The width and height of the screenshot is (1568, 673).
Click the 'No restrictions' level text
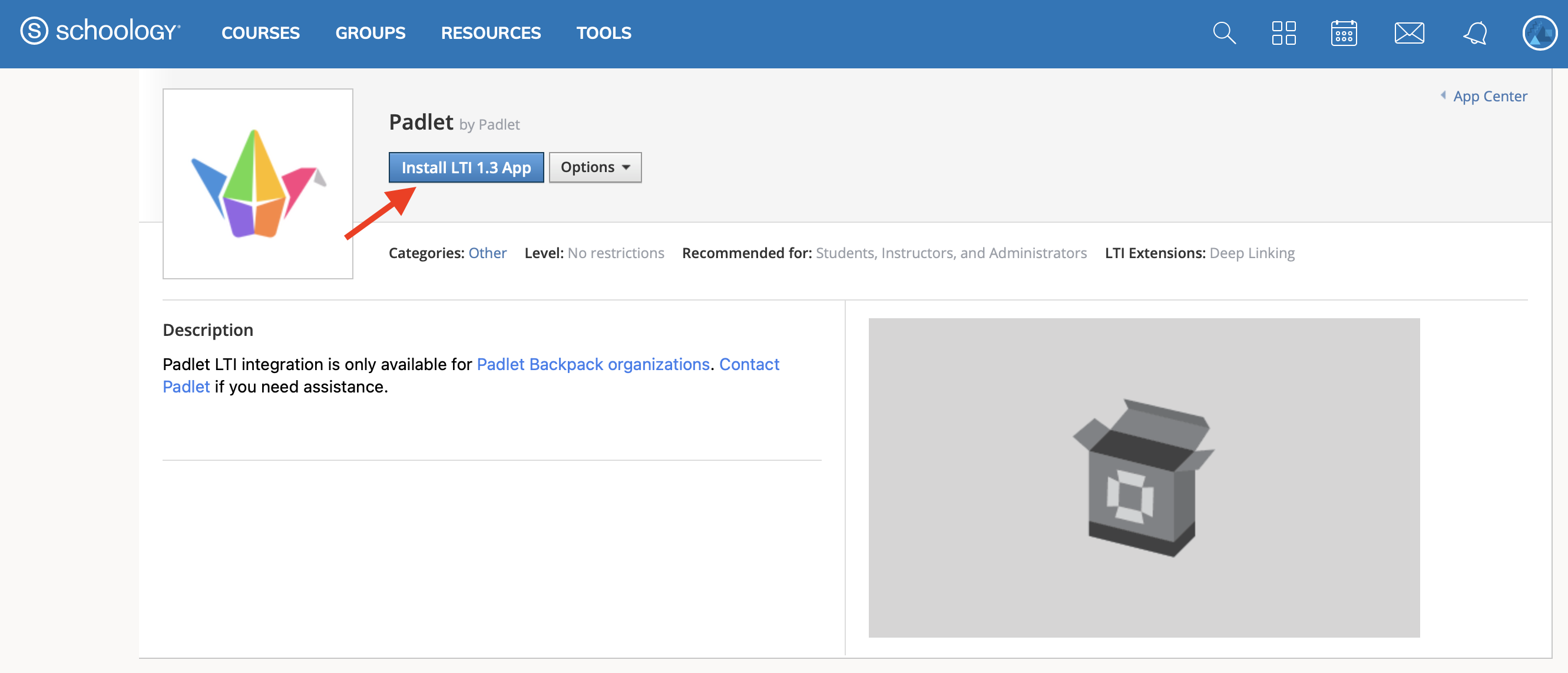pos(616,253)
